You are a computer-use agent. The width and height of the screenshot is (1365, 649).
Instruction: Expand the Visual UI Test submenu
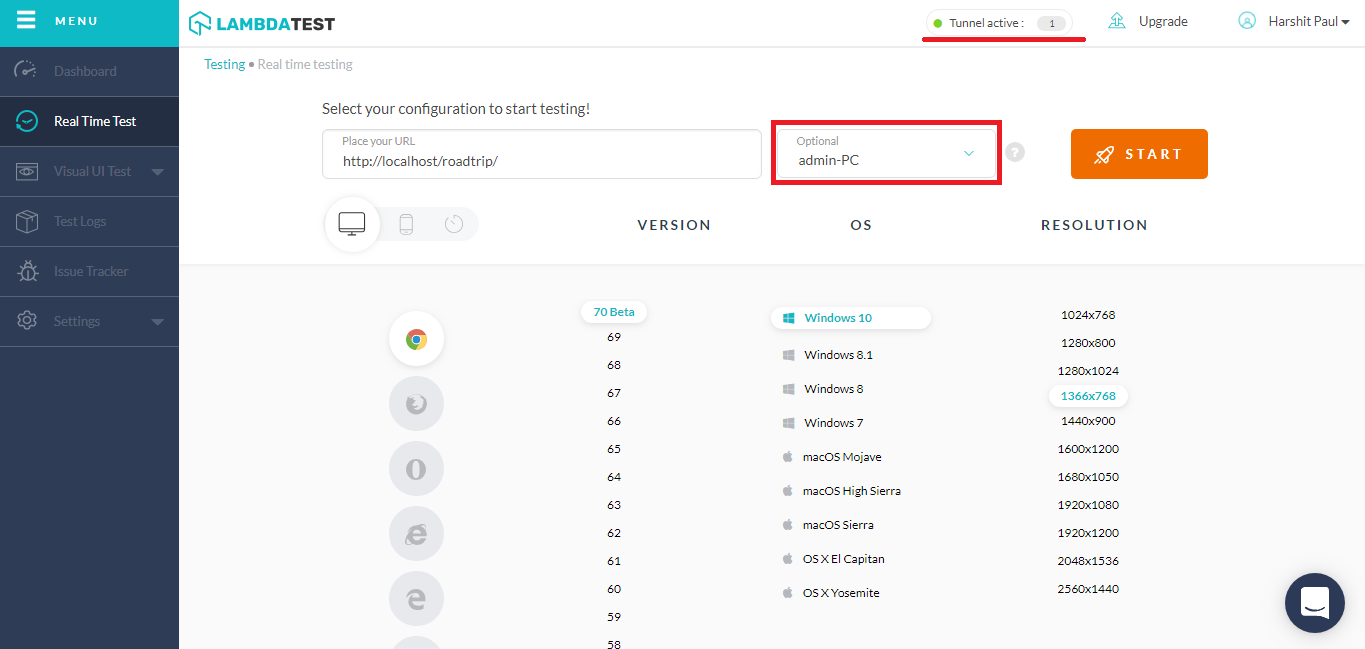[157, 172]
